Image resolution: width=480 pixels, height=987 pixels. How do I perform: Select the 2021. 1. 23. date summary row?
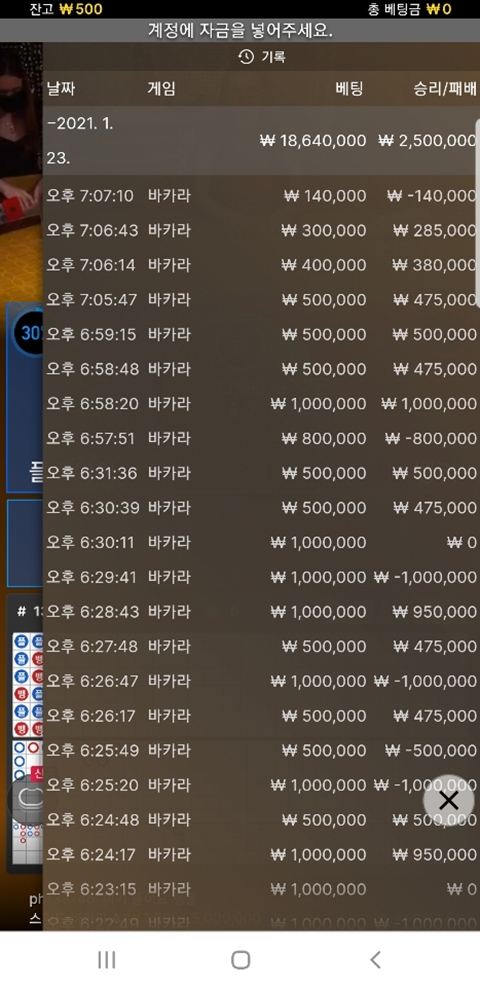[x=261, y=140]
